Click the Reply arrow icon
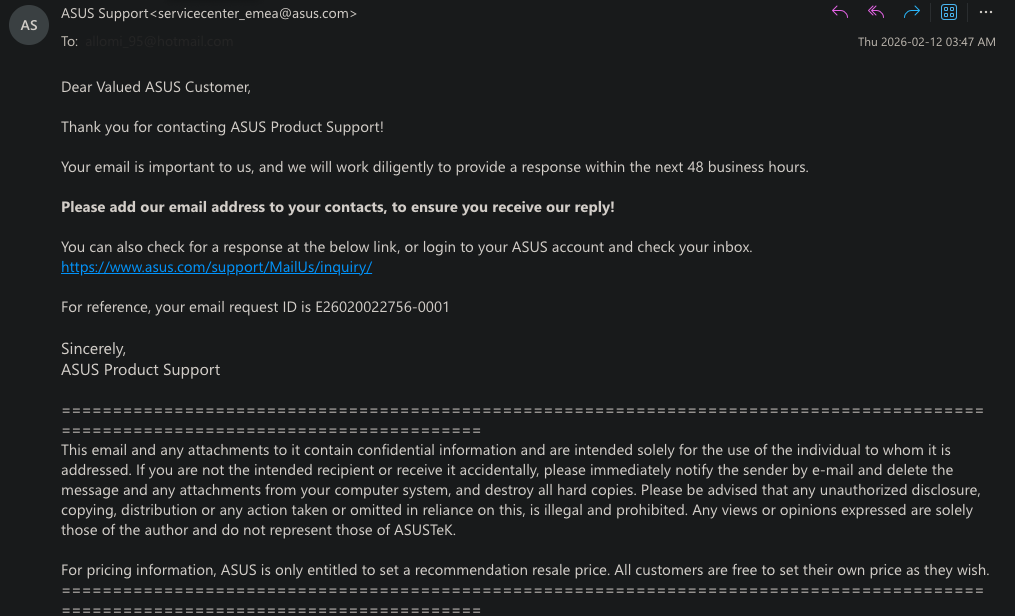 840,13
